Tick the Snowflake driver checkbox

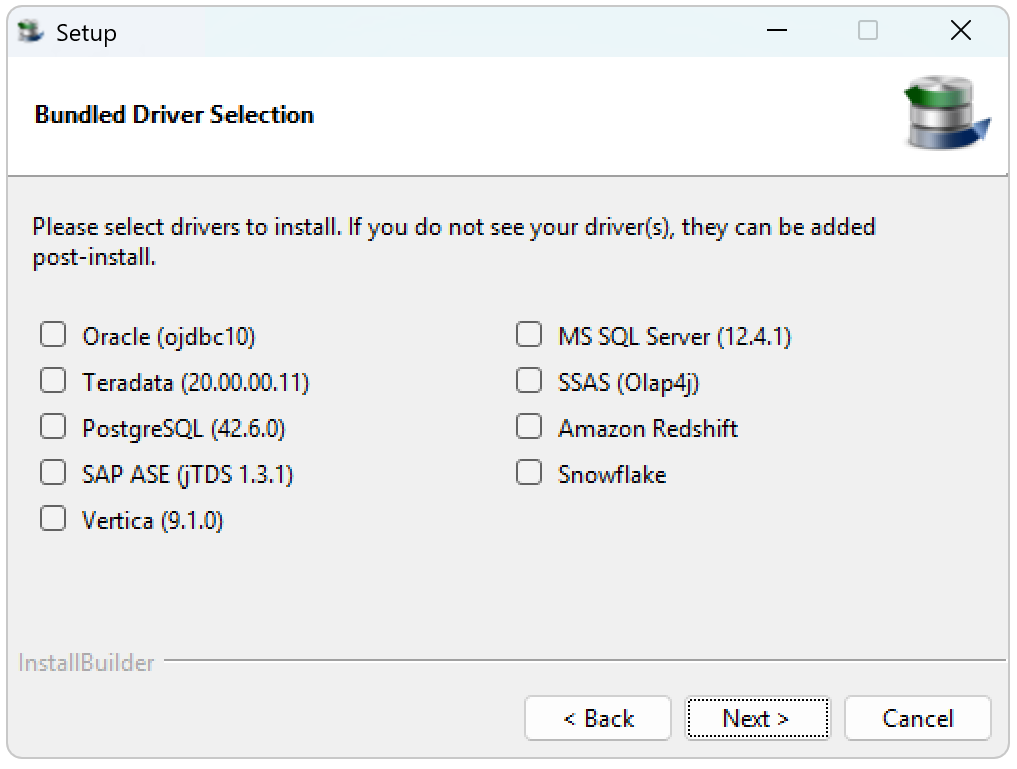coord(529,473)
